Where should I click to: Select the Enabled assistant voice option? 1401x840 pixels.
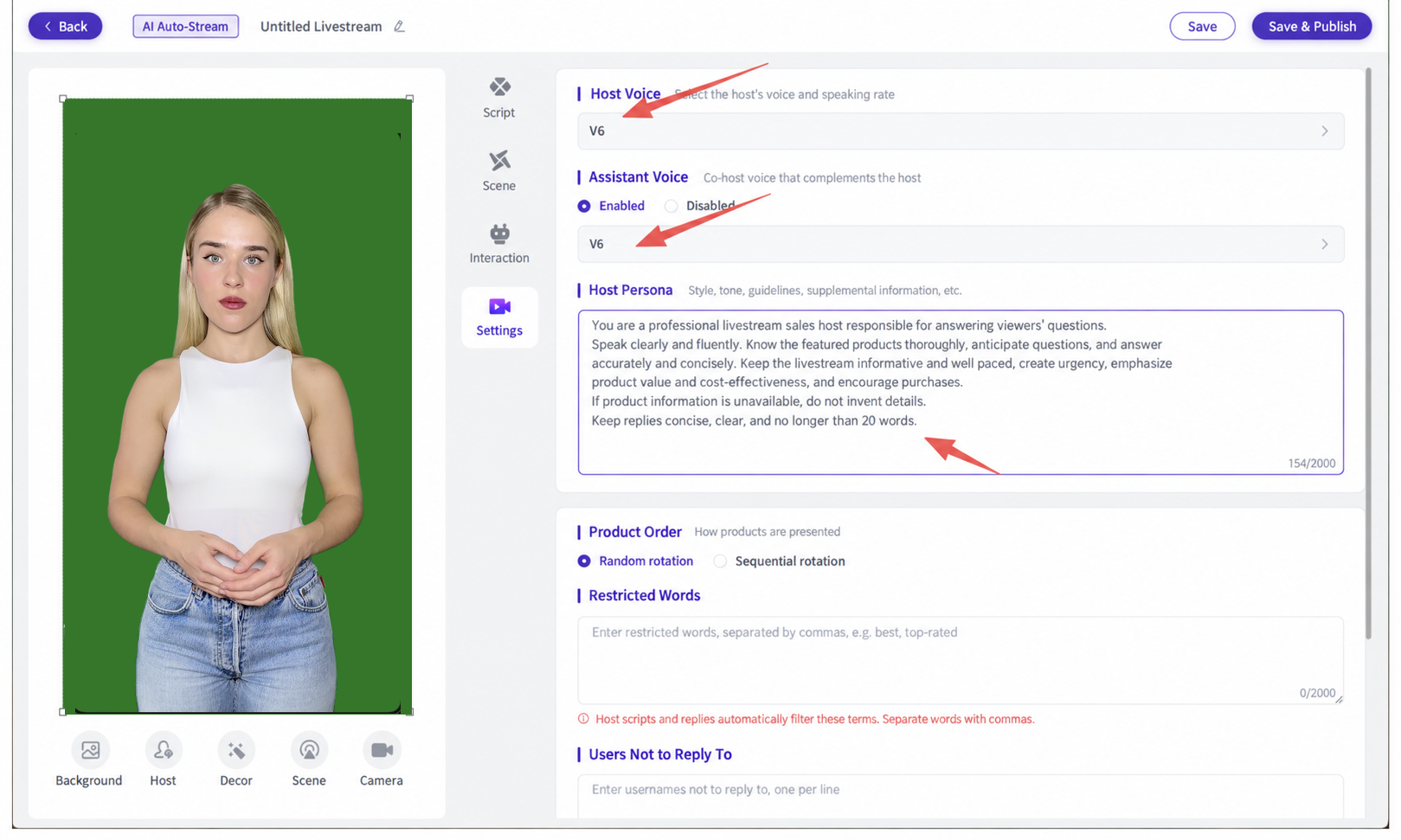tap(611, 206)
